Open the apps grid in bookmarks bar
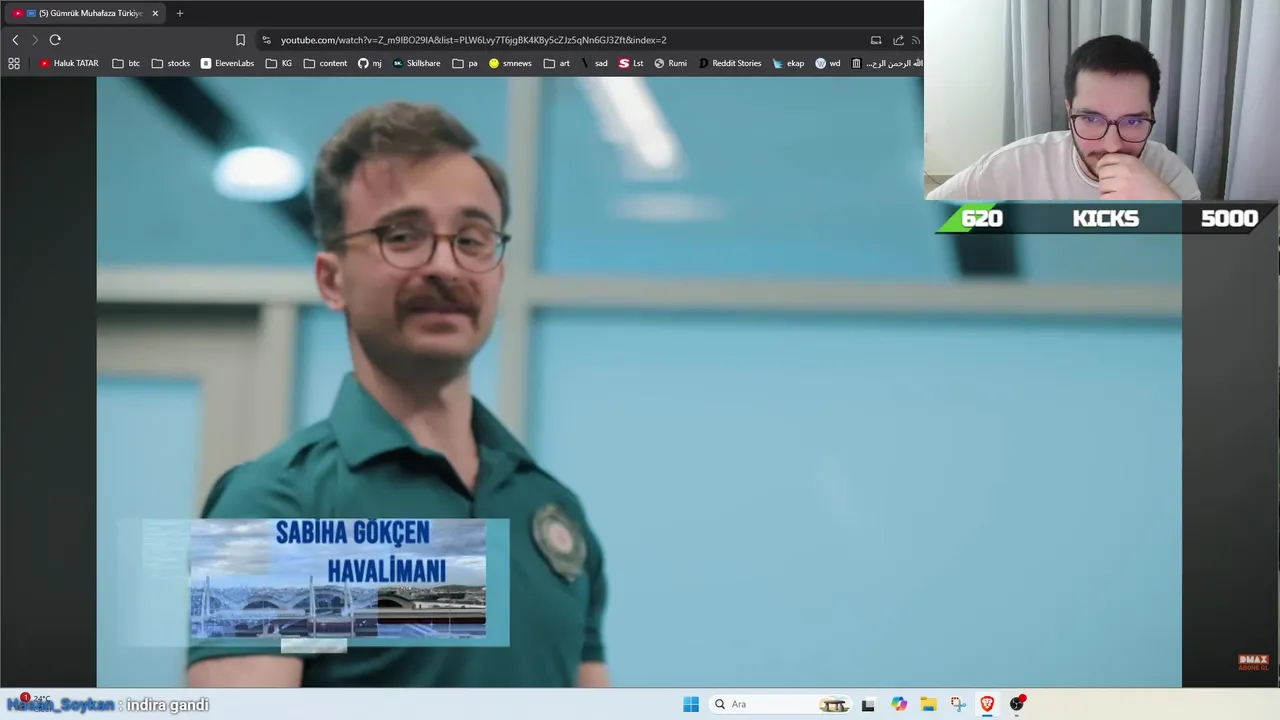 pos(14,63)
